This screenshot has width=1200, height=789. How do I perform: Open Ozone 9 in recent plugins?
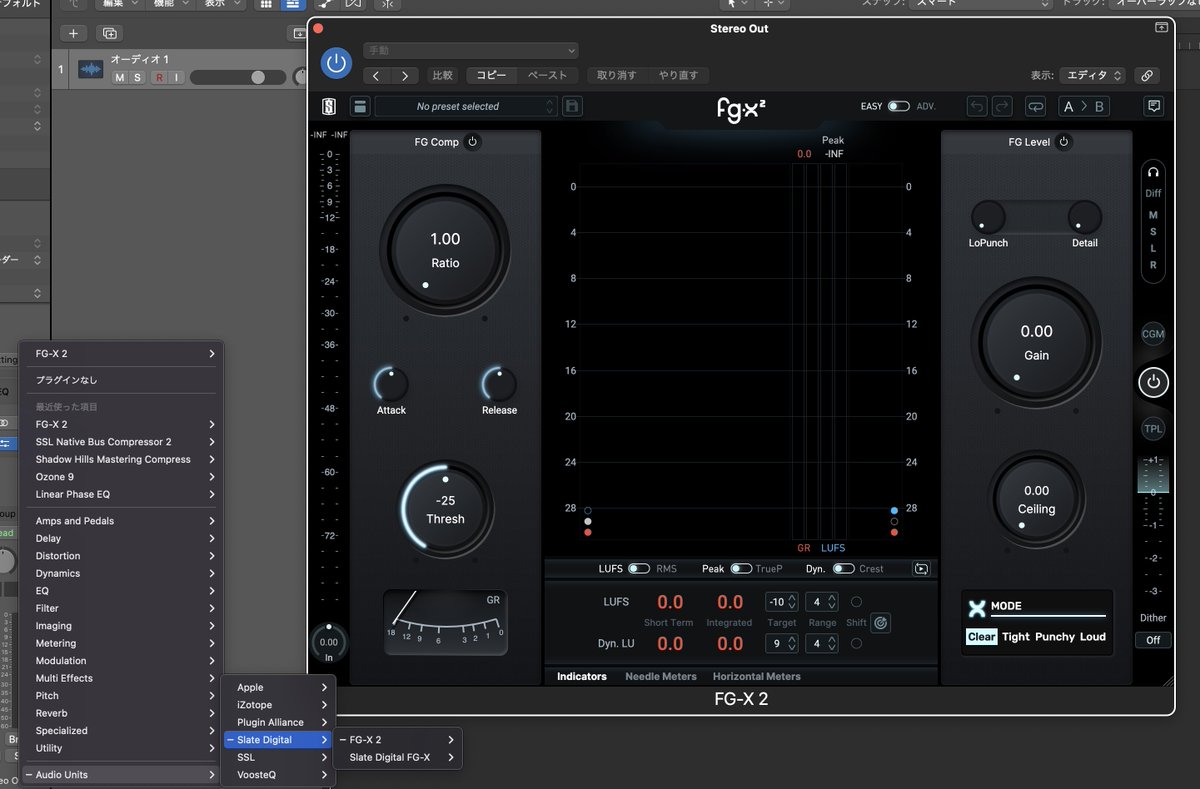[121, 477]
